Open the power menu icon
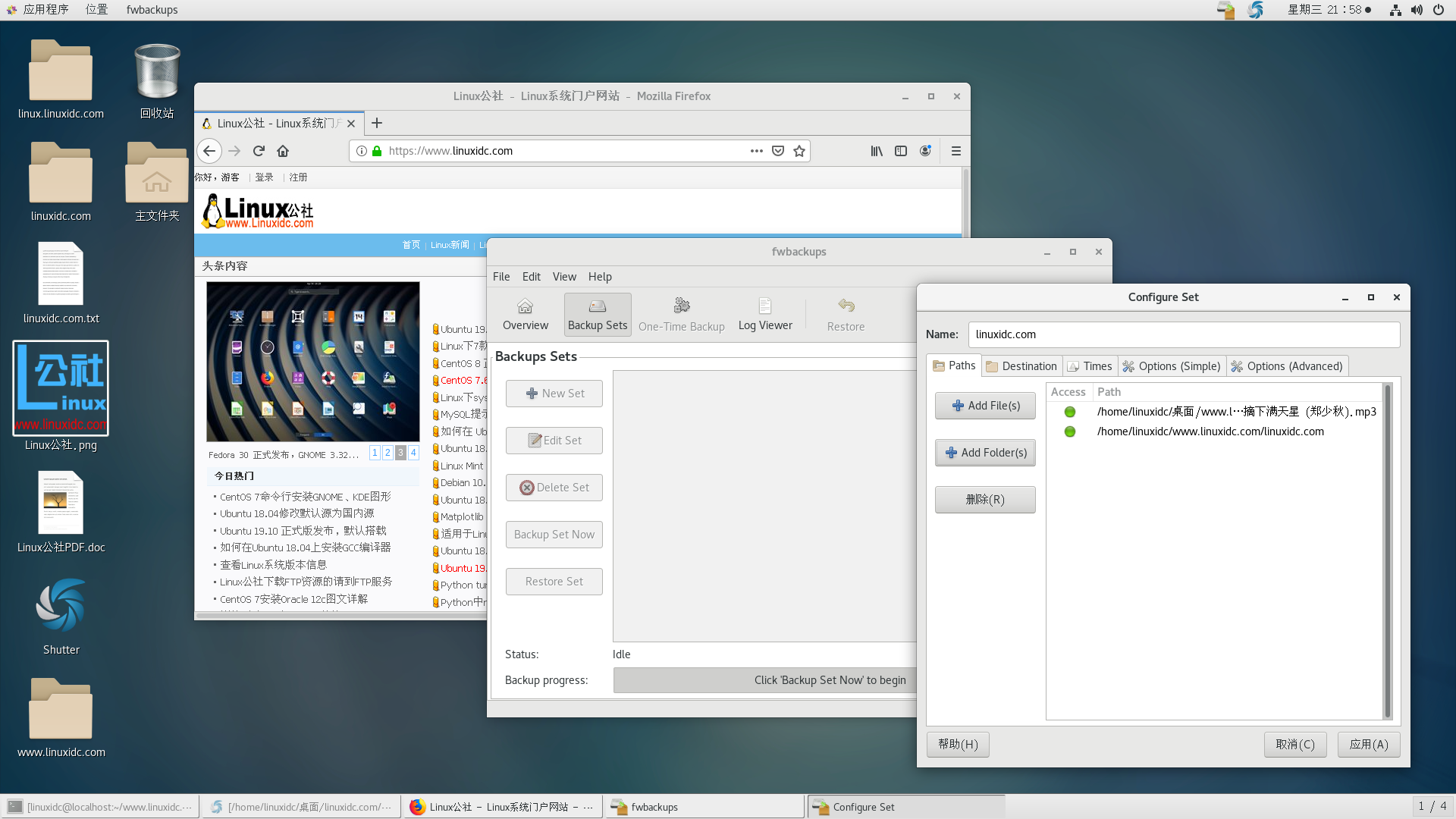 (1439, 10)
